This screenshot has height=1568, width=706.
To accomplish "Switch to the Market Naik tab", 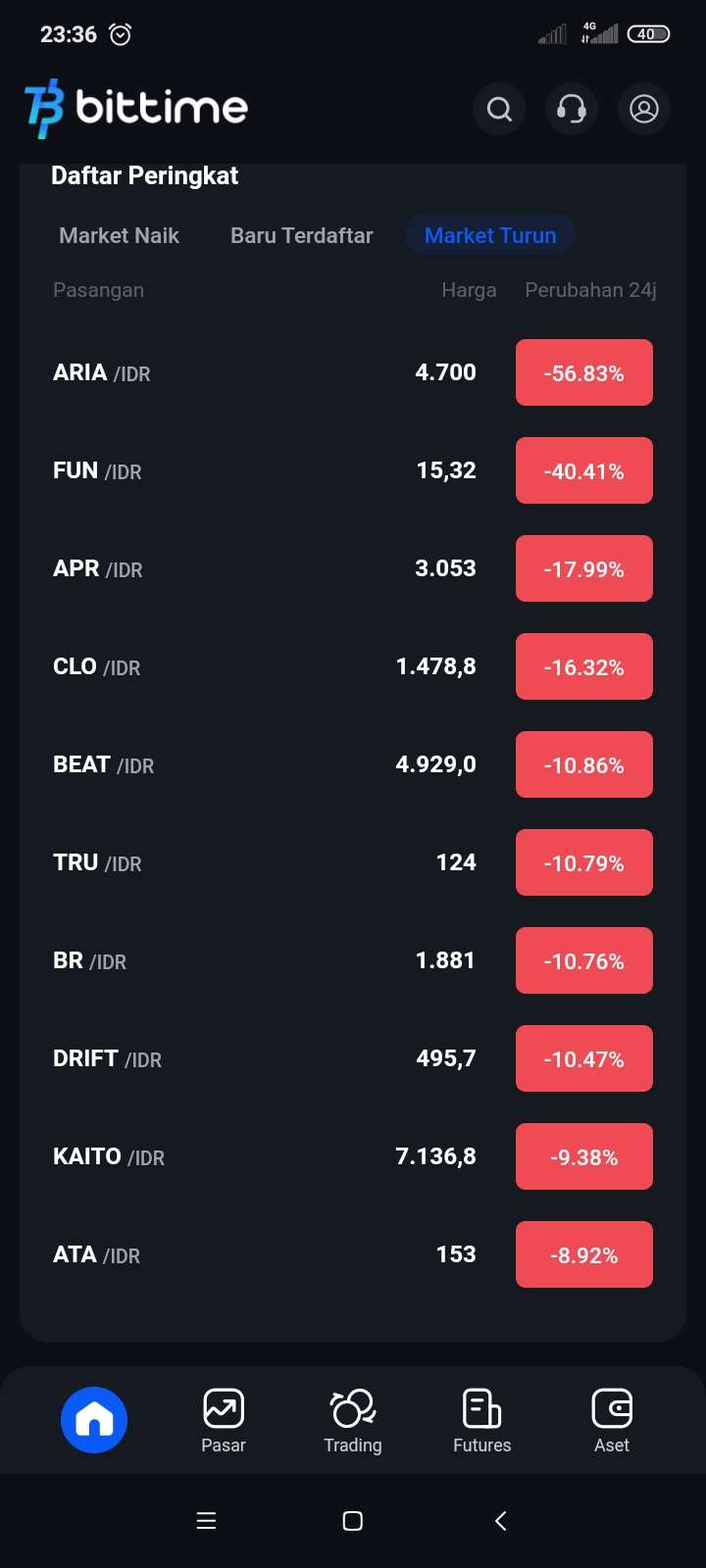I will [x=119, y=235].
